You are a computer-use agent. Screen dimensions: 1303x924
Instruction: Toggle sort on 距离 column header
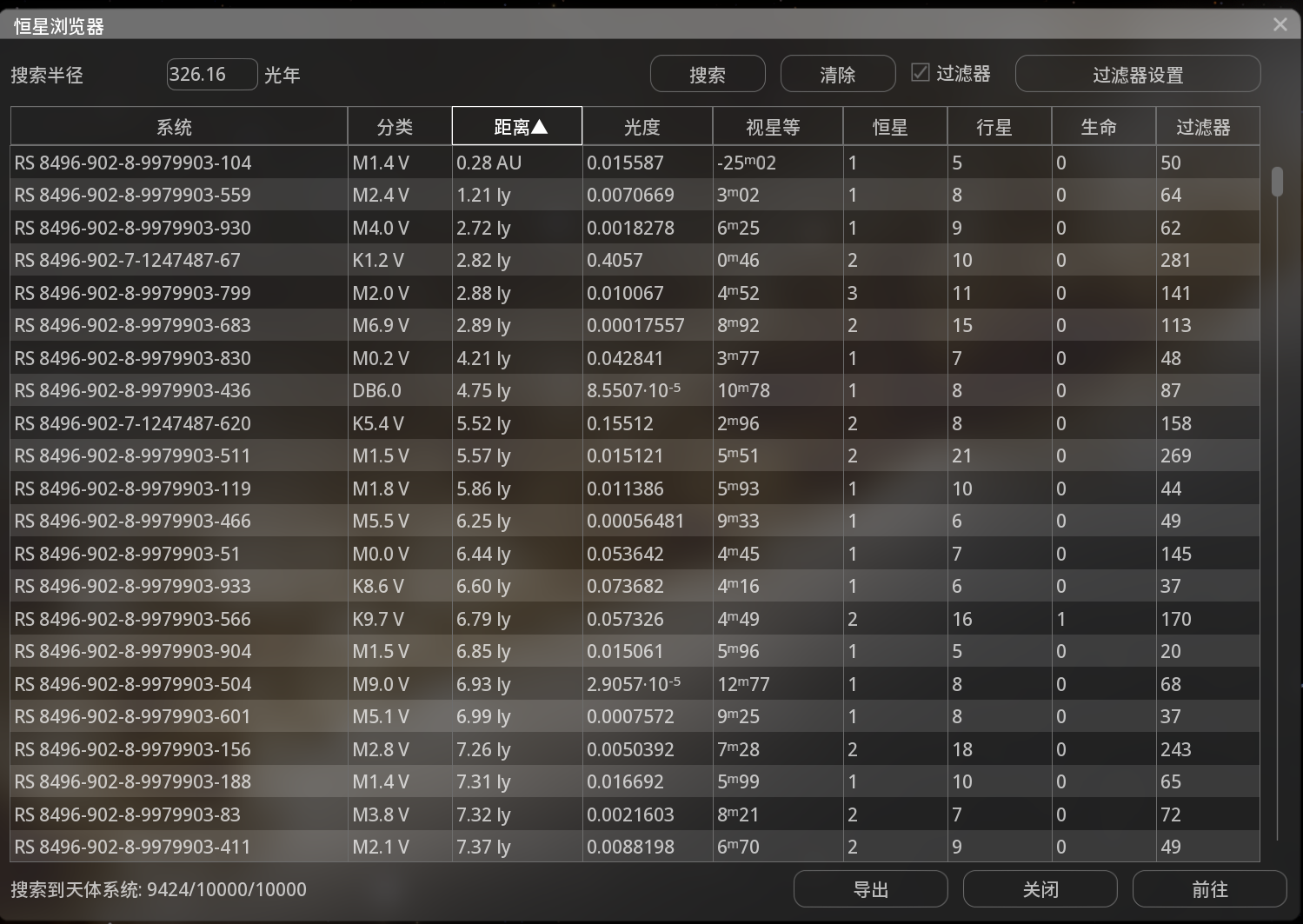[x=517, y=127]
